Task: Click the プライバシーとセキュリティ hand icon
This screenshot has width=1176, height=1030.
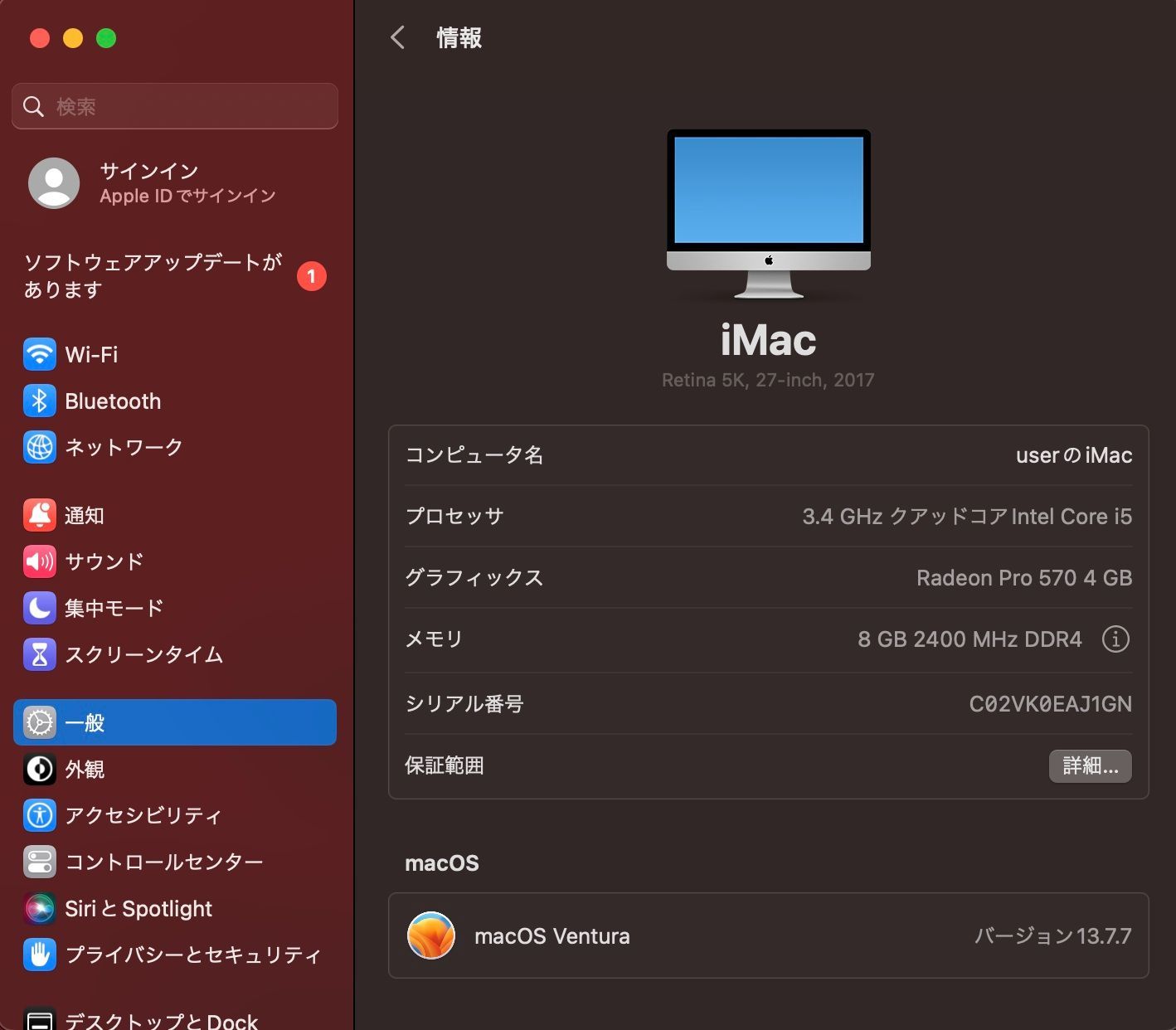Action: click(x=40, y=955)
